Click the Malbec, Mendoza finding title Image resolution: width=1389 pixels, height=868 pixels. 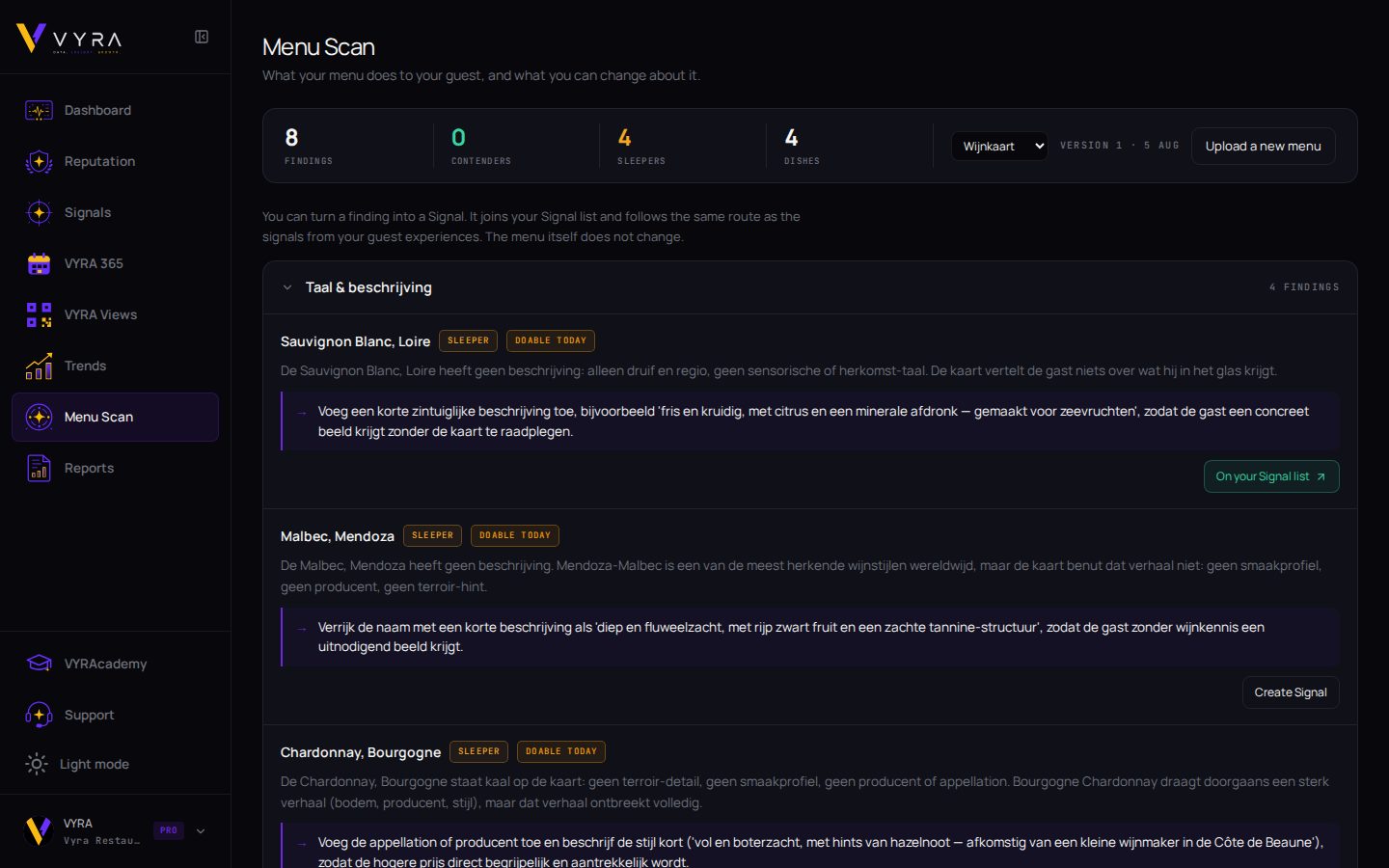[338, 536]
